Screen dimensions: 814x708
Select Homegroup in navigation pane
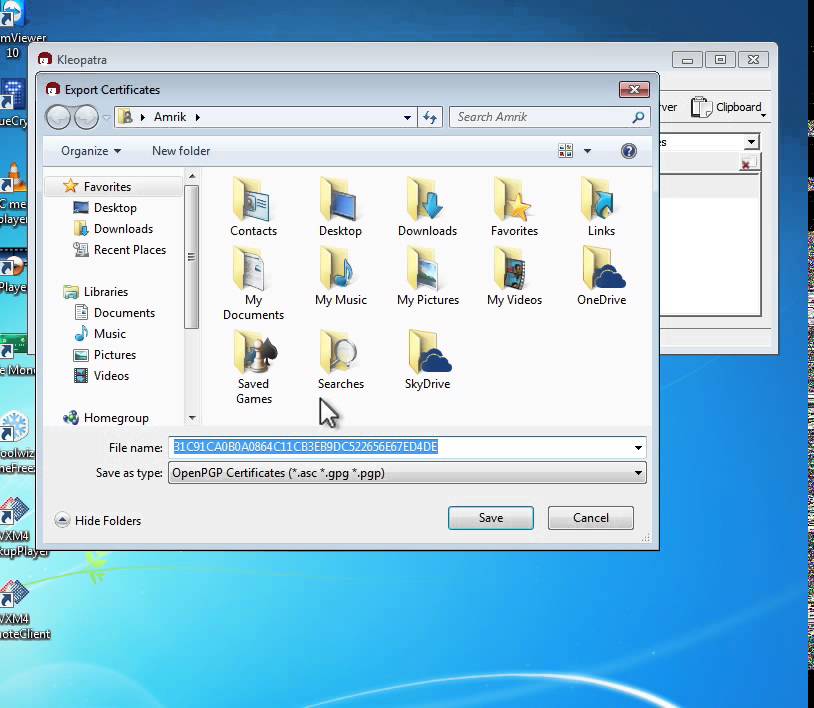116,418
